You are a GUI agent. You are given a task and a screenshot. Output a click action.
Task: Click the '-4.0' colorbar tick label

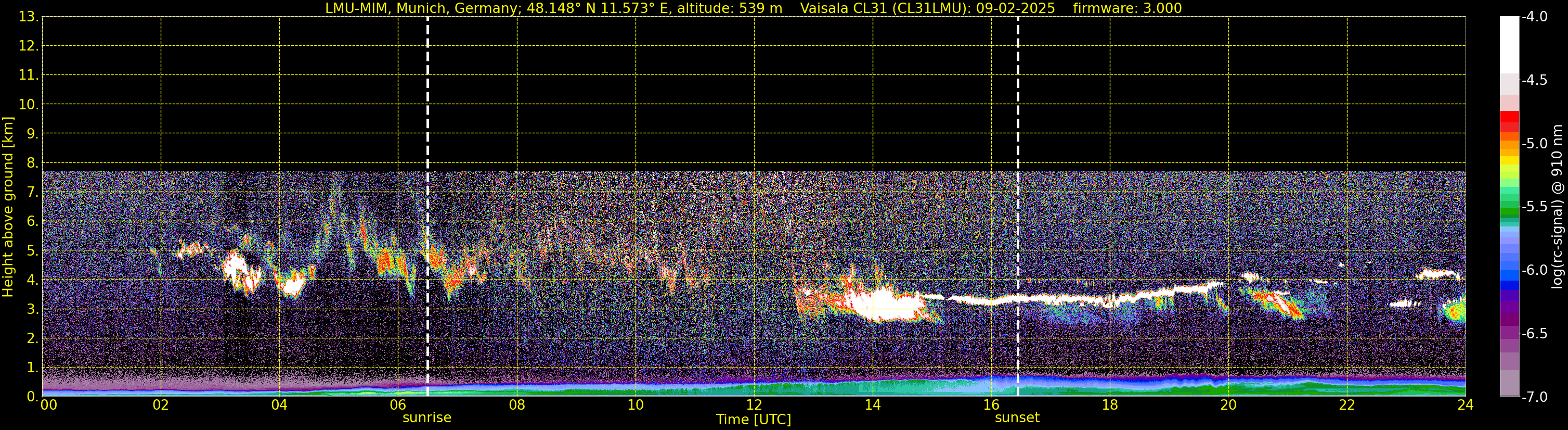pyautogui.click(x=1534, y=17)
